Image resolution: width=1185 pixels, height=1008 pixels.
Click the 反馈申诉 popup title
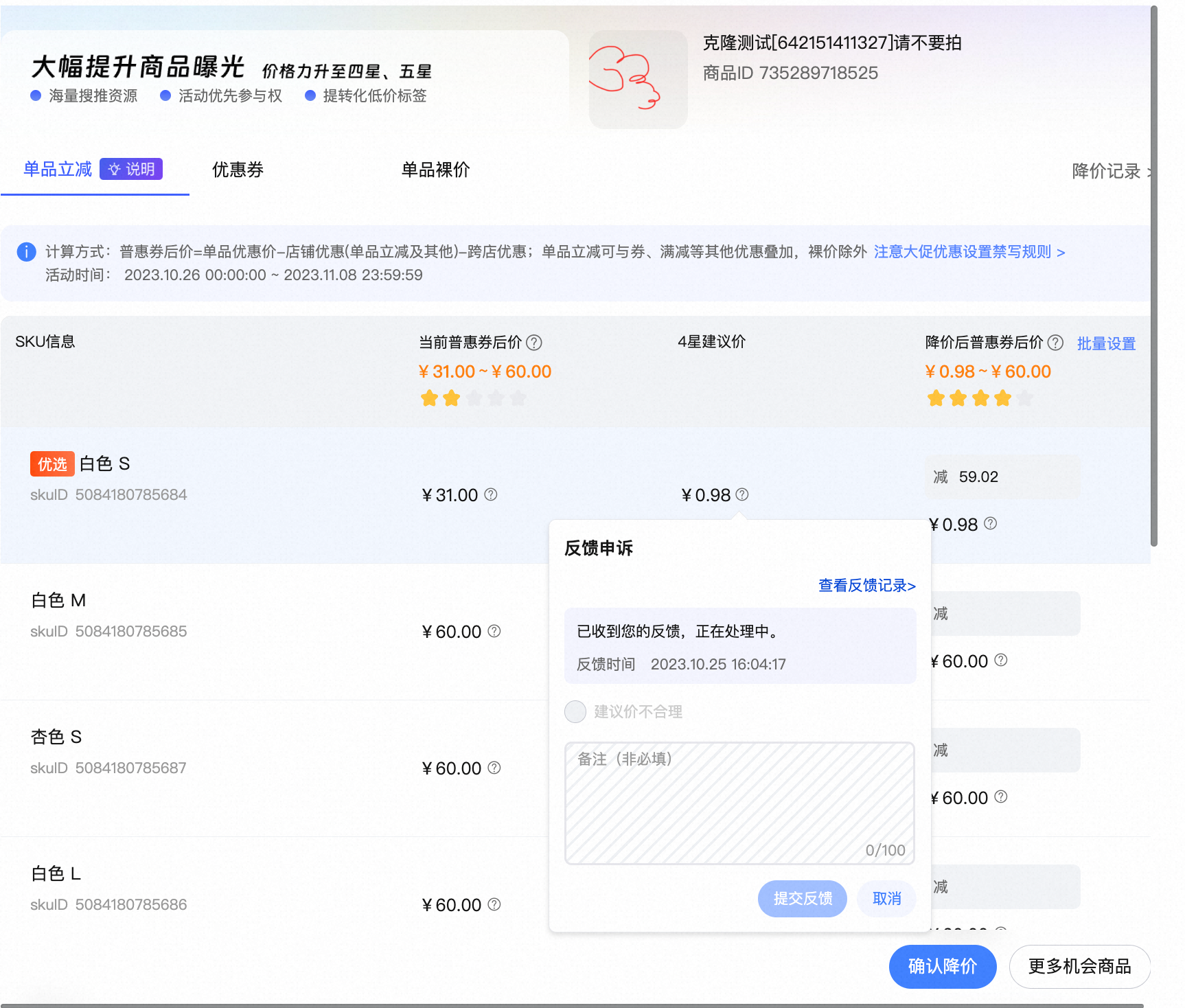point(599,548)
